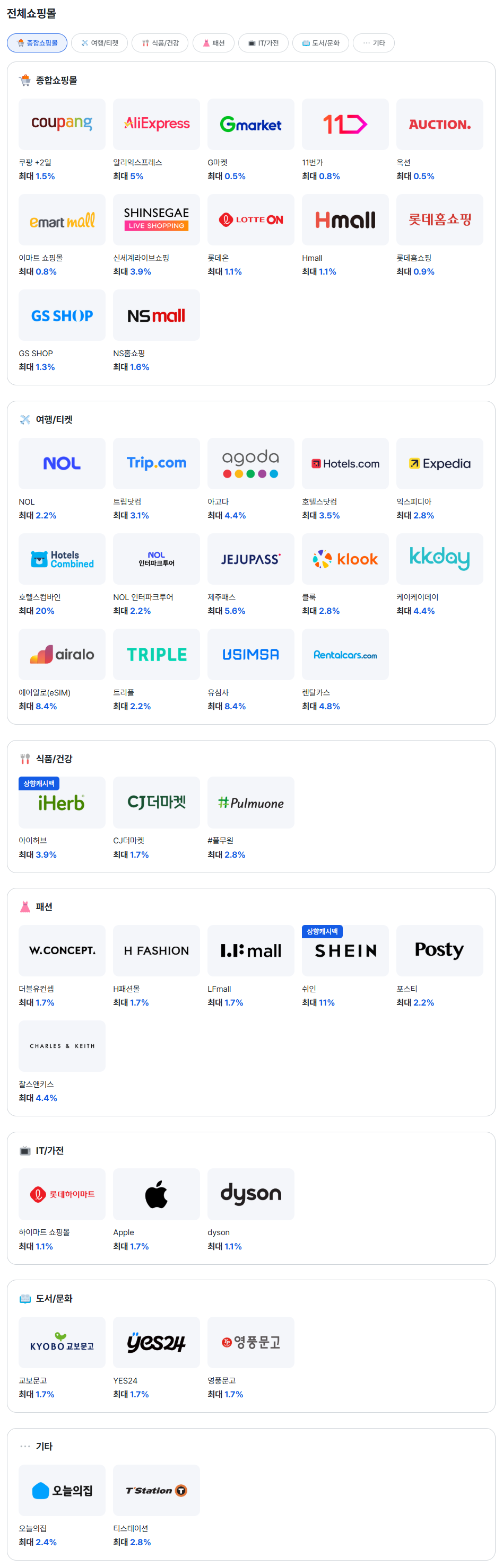503x1568 pixels.
Task: Select the Trip.com logo
Action: [156, 463]
